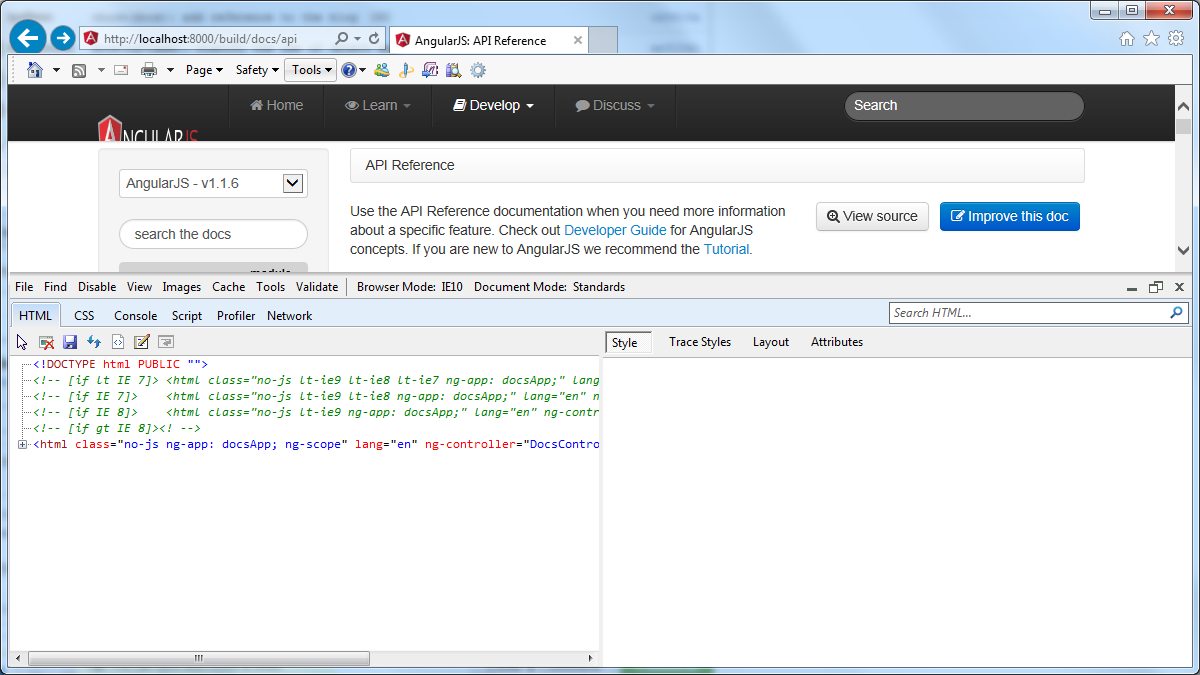Select the Layout pane tab

point(771,342)
